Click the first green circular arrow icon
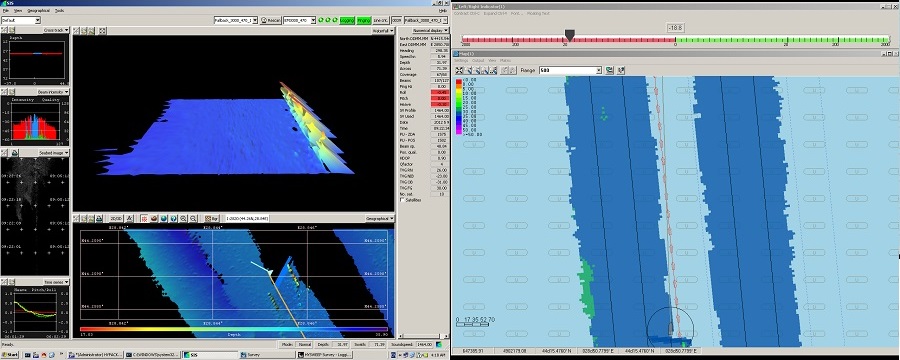The height and width of the screenshot is (360, 900). [321, 20]
